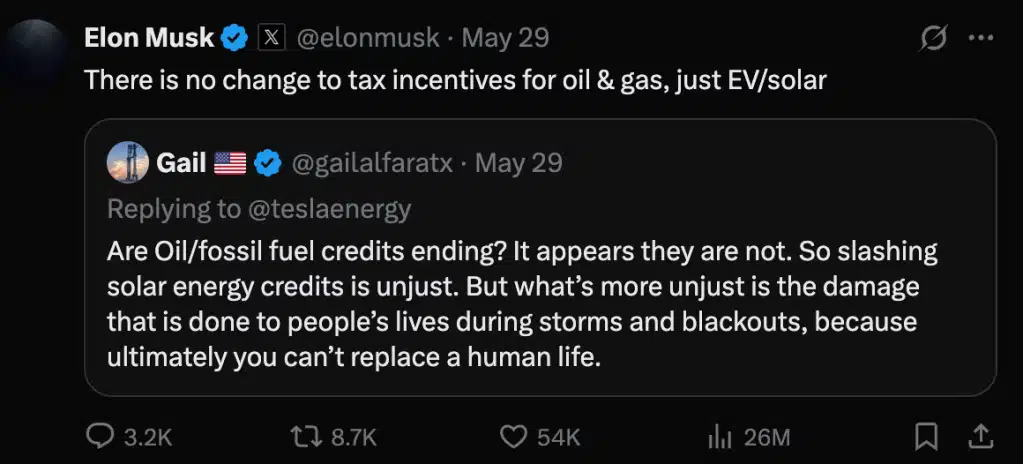Open the Elon Musk display name link
Screen dimensions: 1023x464
point(149,38)
